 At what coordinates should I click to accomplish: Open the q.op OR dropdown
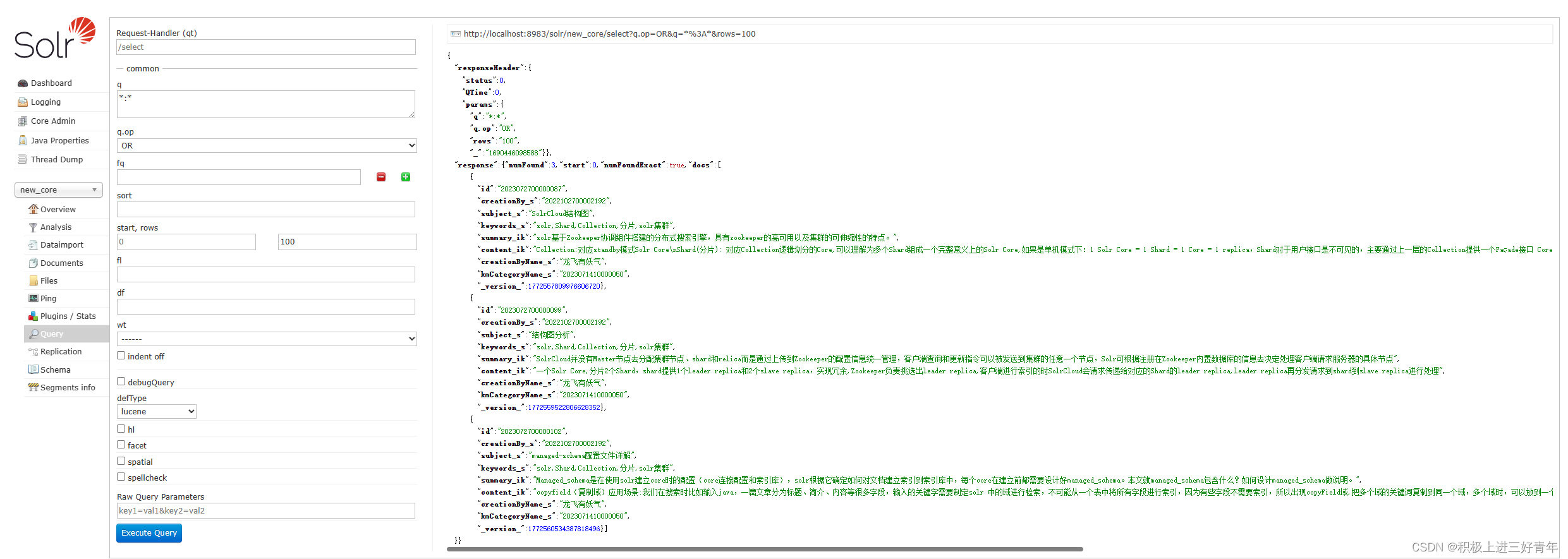(267, 146)
